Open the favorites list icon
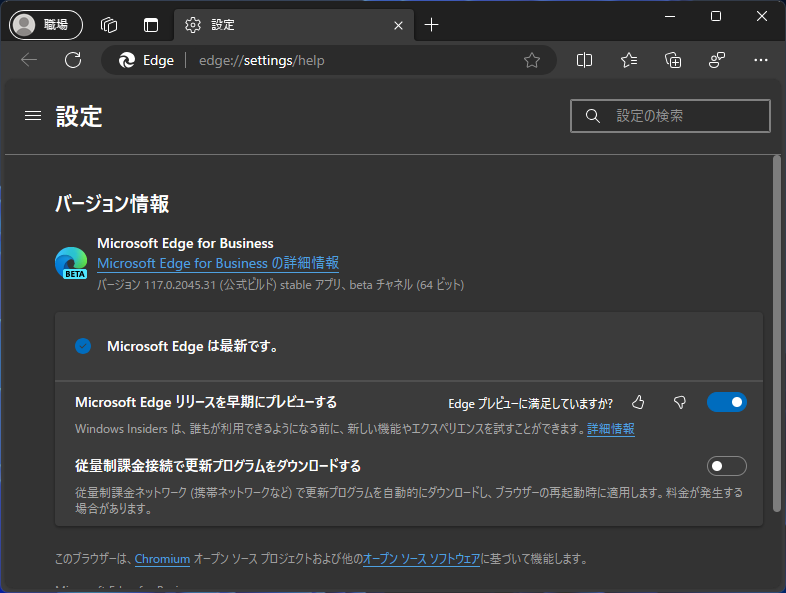This screenshot has height=593, width=786. click(x=629, y=60)
